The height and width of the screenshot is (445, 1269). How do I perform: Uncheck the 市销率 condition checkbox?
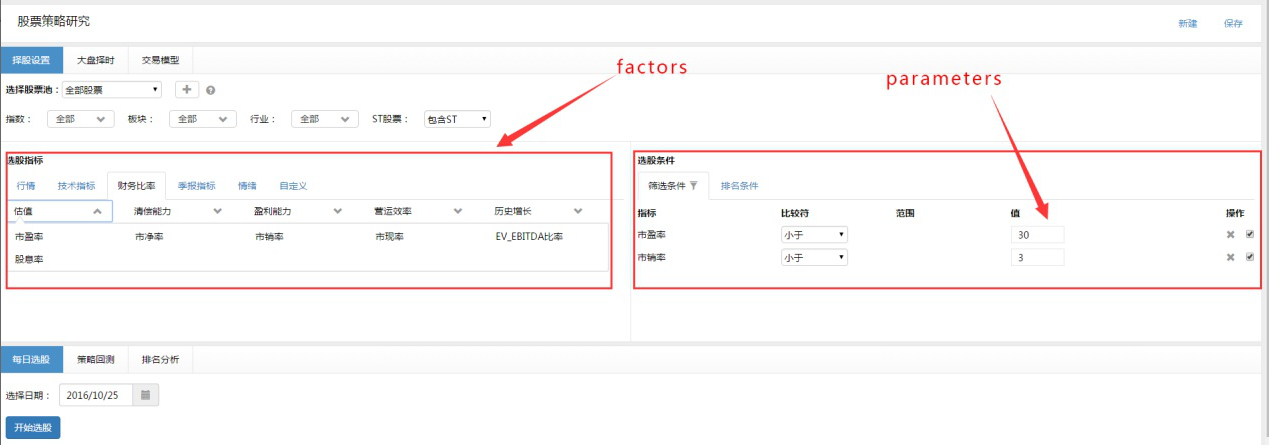1250,257
